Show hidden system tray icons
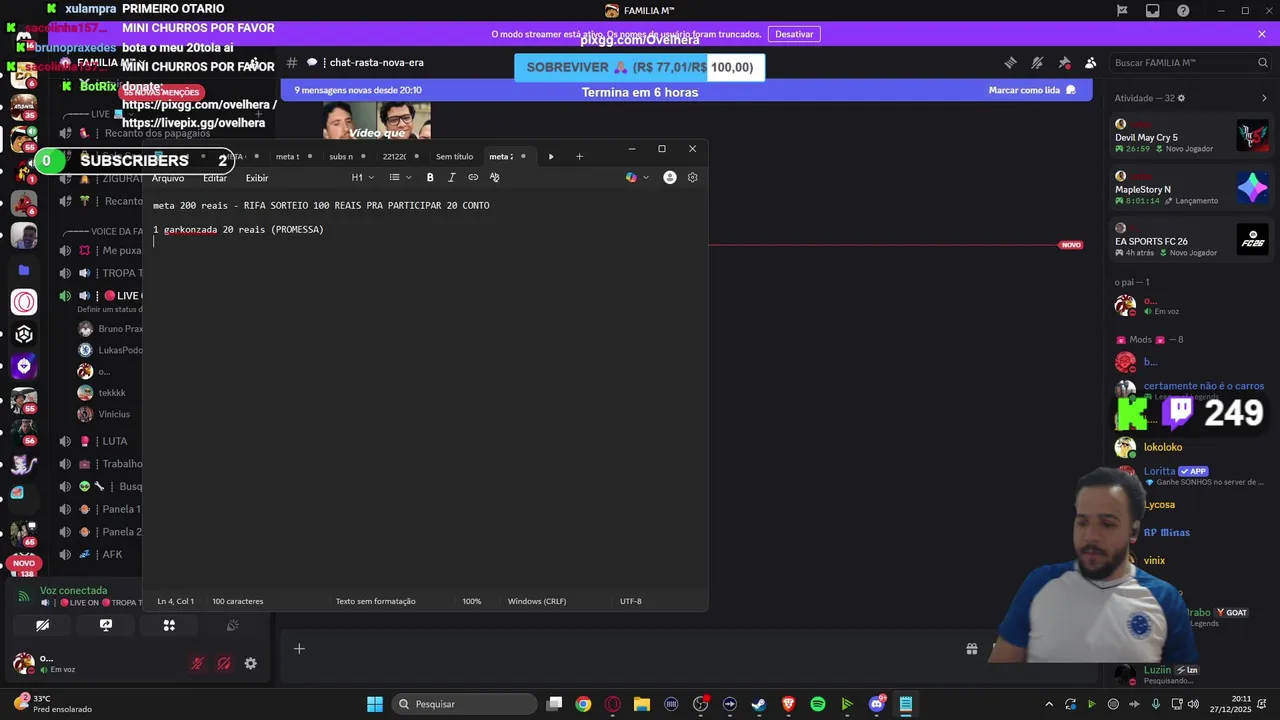This screenshot has height=720, width=1280. (1049, 704)
